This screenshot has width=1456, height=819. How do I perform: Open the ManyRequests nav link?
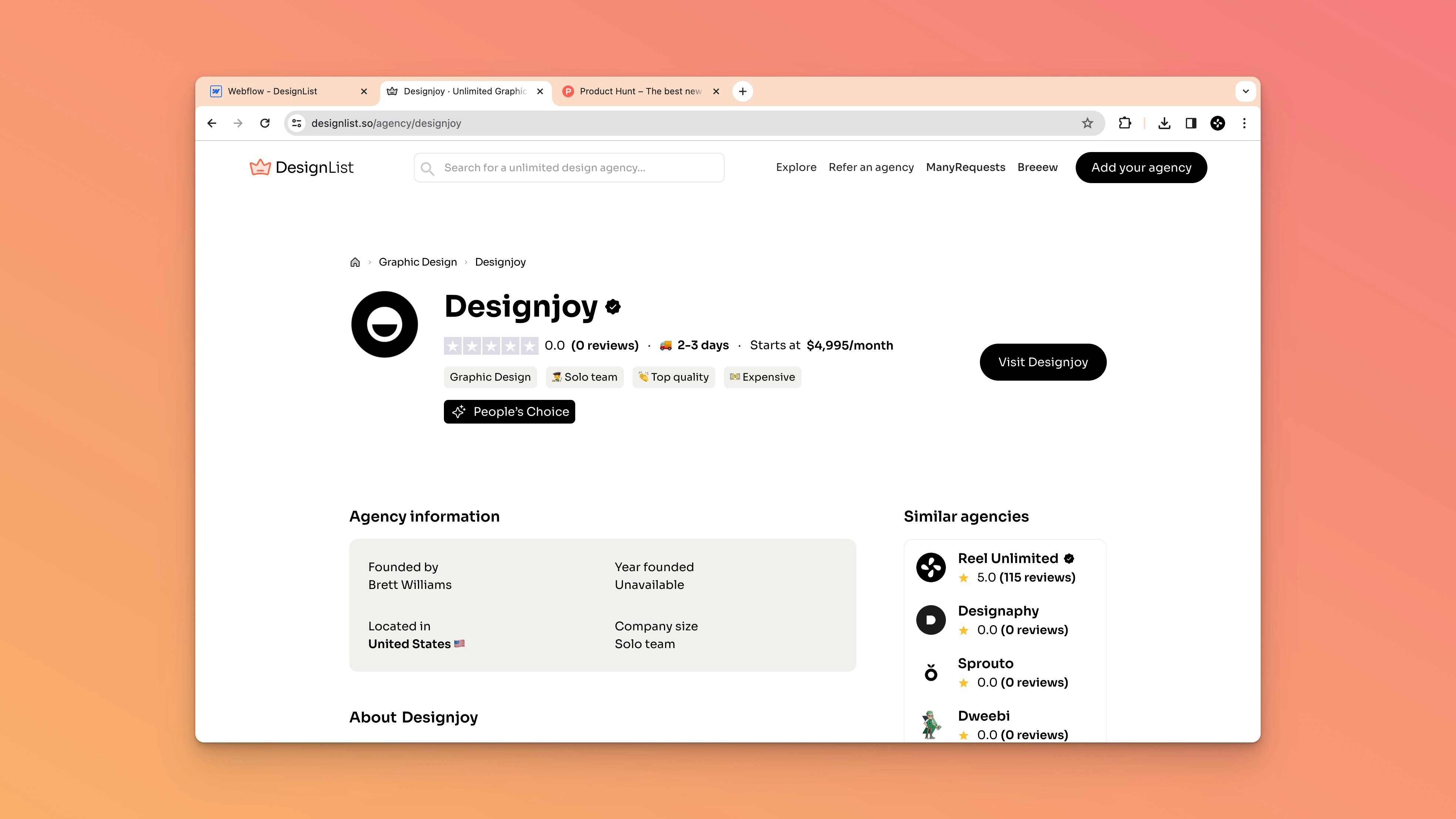click(x=965, y=167)
